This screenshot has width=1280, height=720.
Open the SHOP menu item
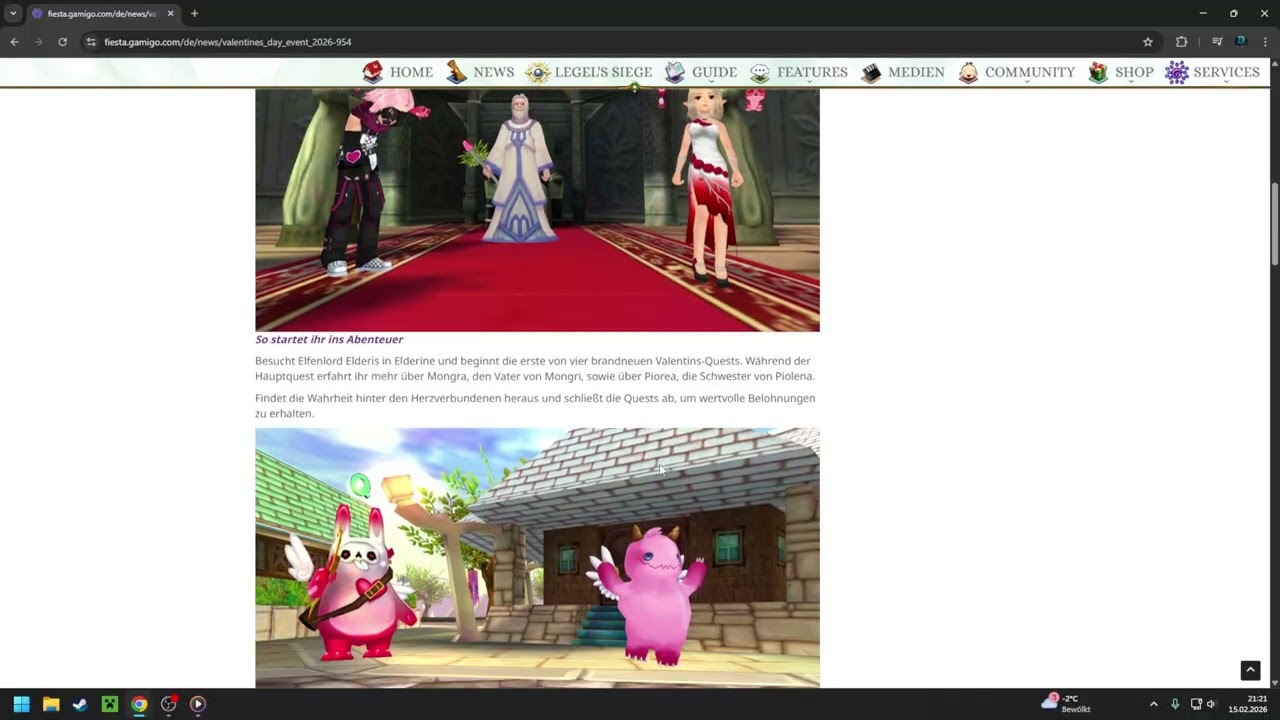[x=1134, y=72]
